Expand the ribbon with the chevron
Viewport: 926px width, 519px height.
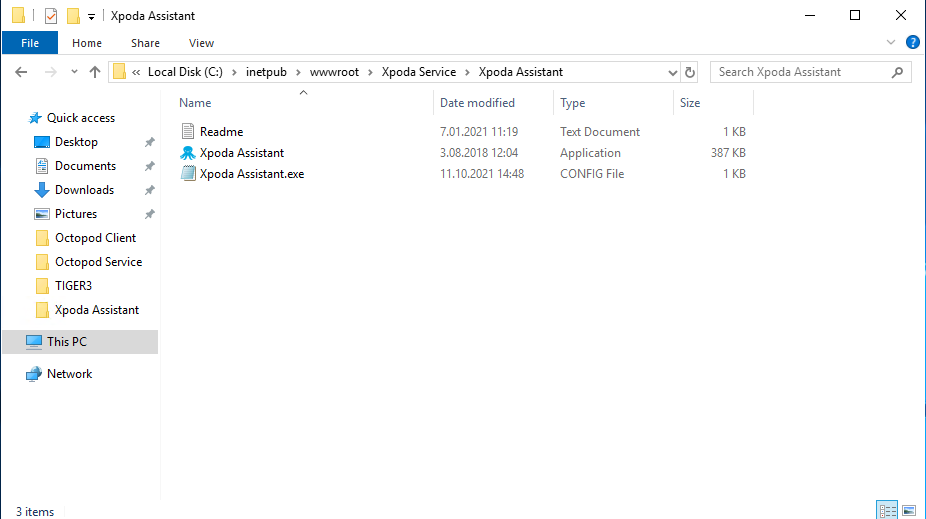[891, 43]
